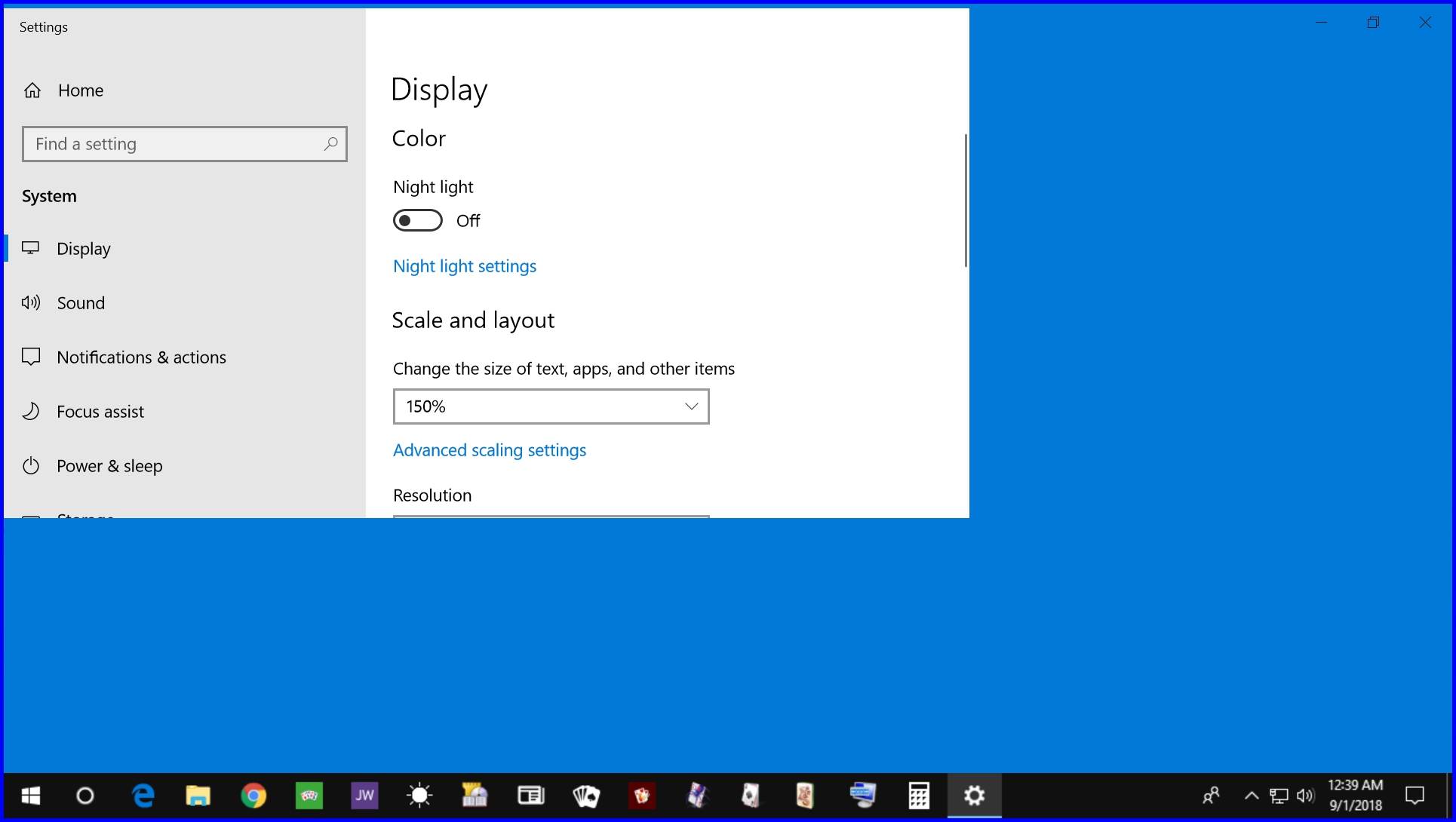
Task: Click the Search settings input field
Action: [x=184, y=143]
